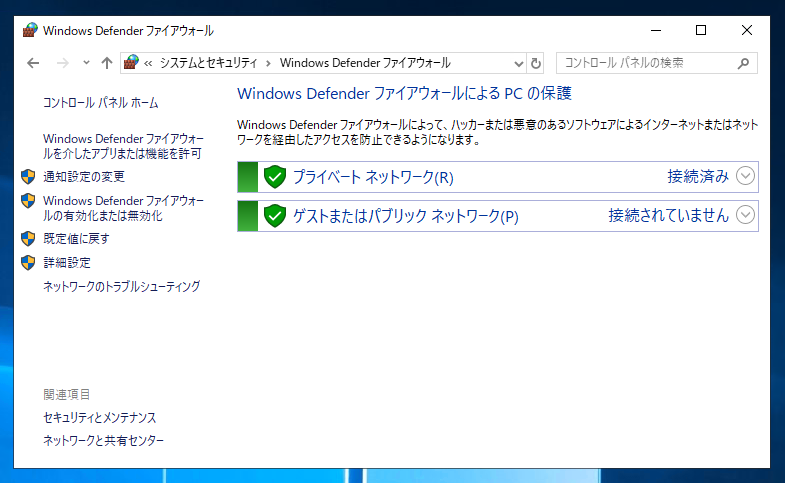Image resolution: width=785 pixels, height=483 pixels.
Task: Open the アプリまたは機能を許可 link
Action: [123, 146]
